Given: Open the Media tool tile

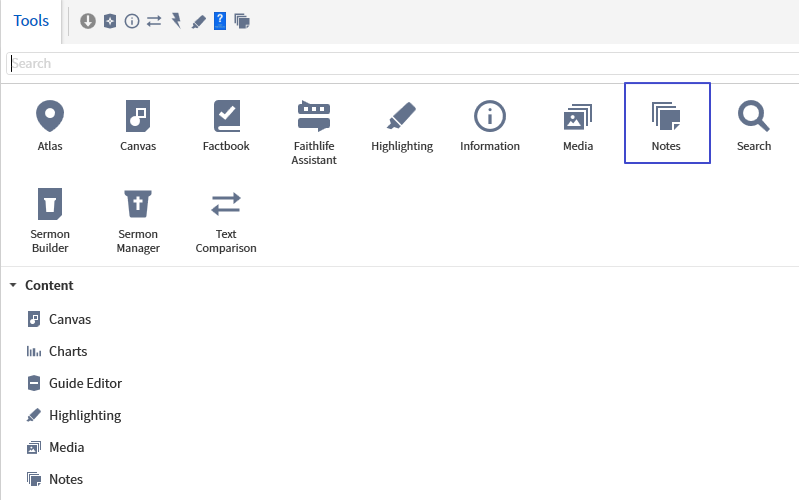Looking at the screenshot, I should pos(578,126).
